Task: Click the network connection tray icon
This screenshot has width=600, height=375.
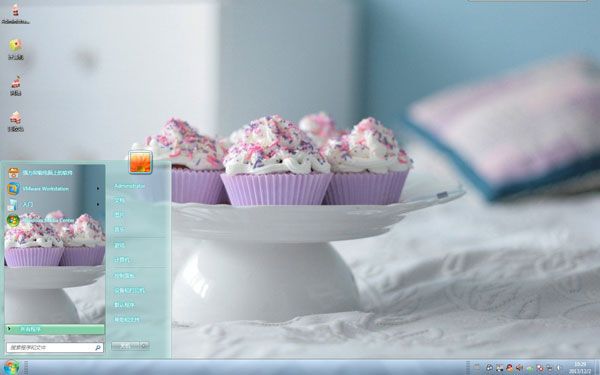Action: [x=549, y=368]
